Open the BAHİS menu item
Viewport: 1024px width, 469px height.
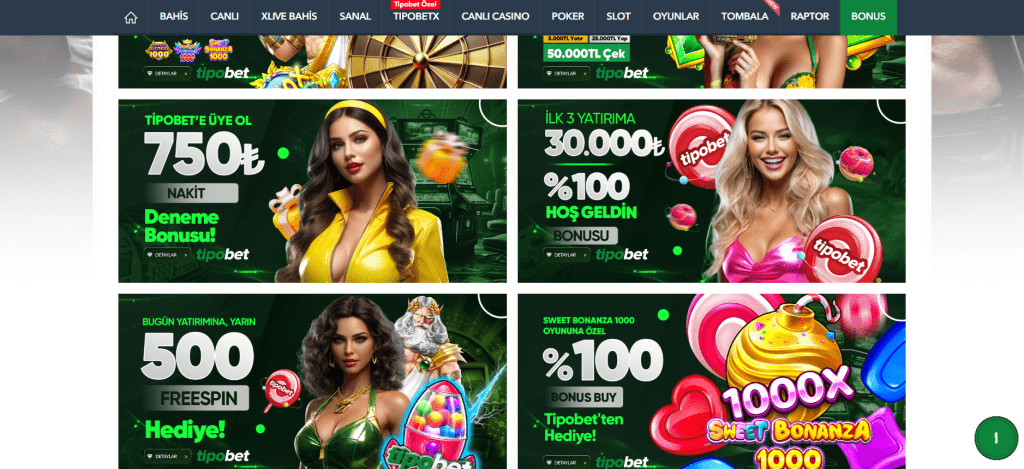coord(174,17)
